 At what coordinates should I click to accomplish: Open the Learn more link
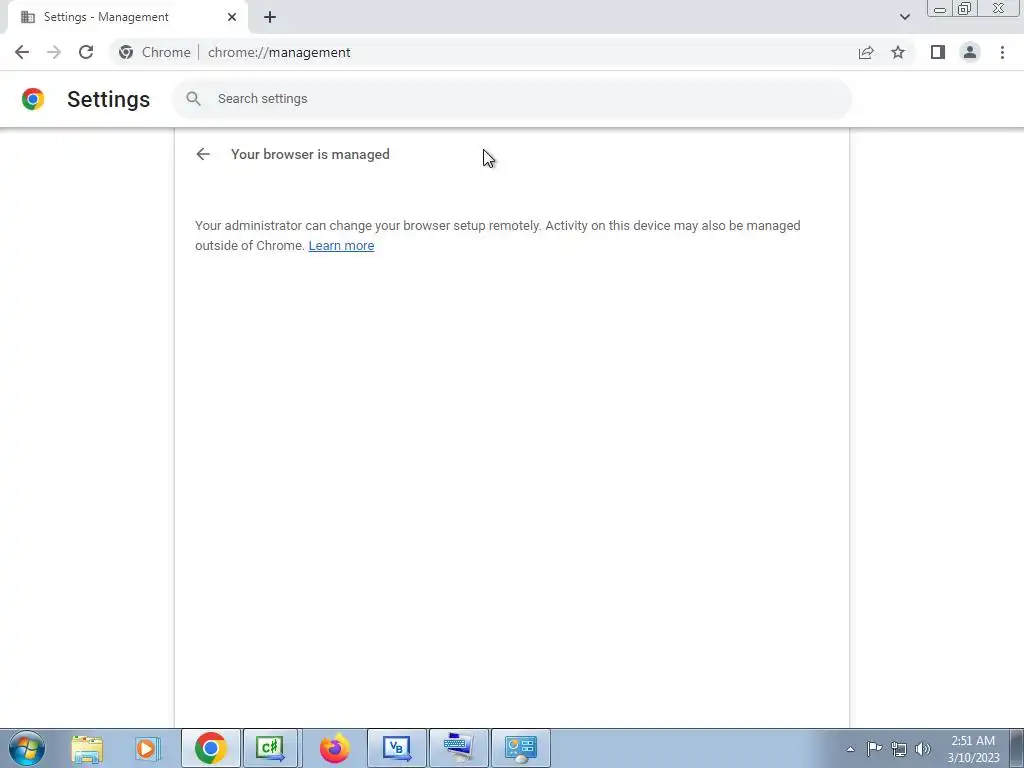342,246
